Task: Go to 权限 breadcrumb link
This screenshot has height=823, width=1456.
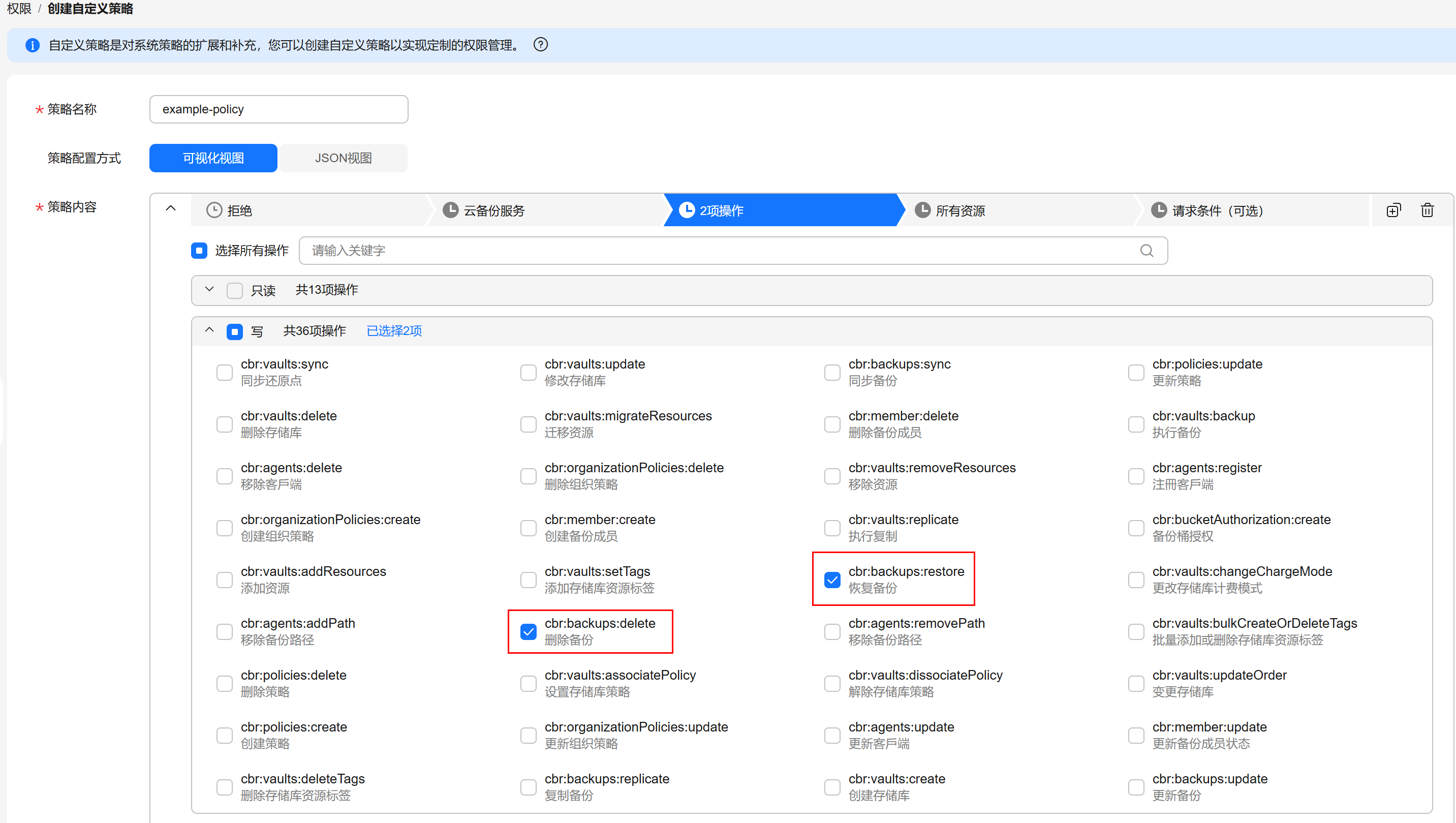Action: point(19,9)
